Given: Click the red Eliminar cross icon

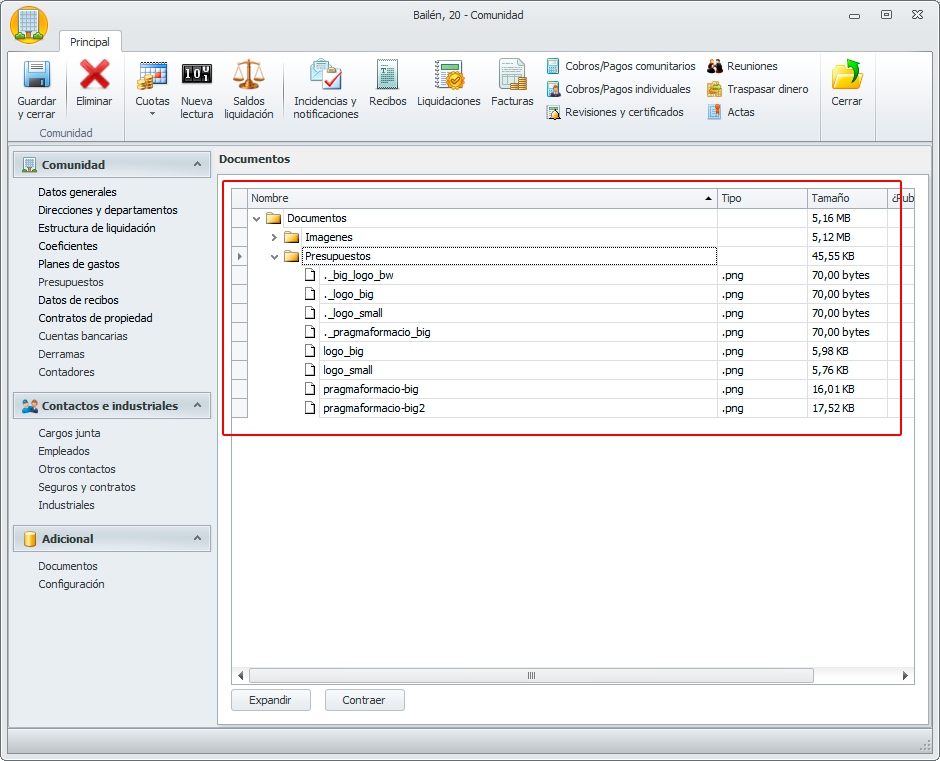Looking at the screenshot, I should pyautogui.click(x=94, y=74).
